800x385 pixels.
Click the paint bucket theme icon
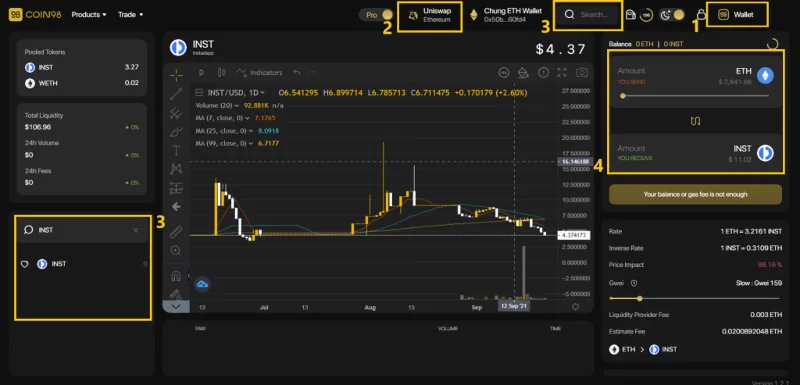coord(523,72)
